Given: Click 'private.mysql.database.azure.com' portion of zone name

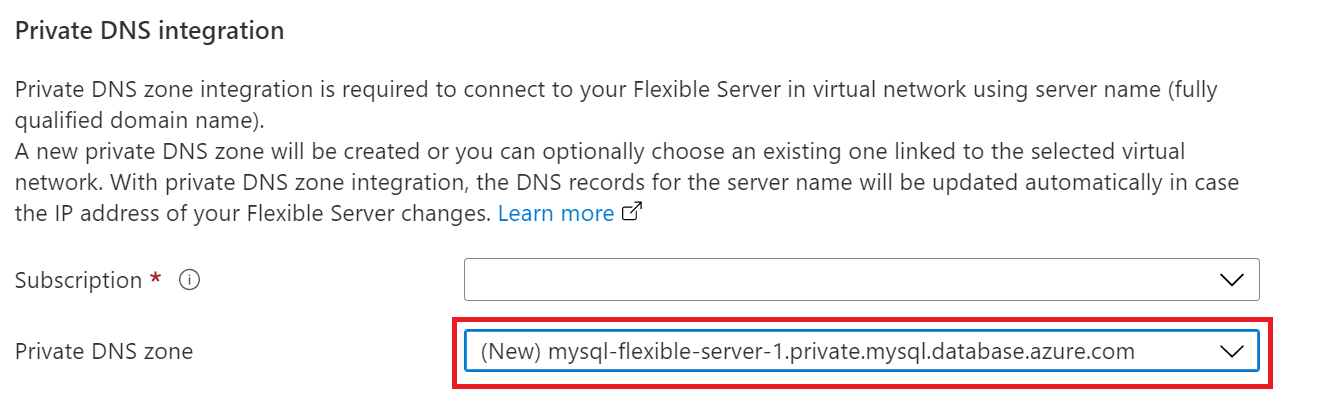Looking at the screenshot, I should pyautogui.click(x=962, y=351).
